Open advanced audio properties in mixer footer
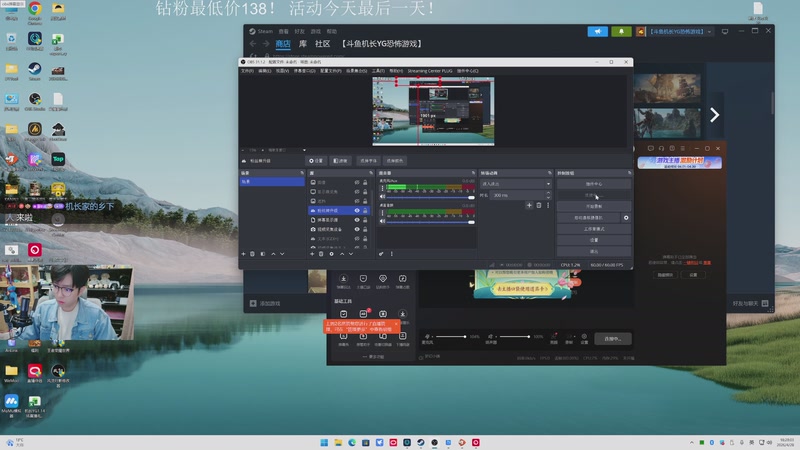Screen dimensions: 800x450 click(381, 254)
